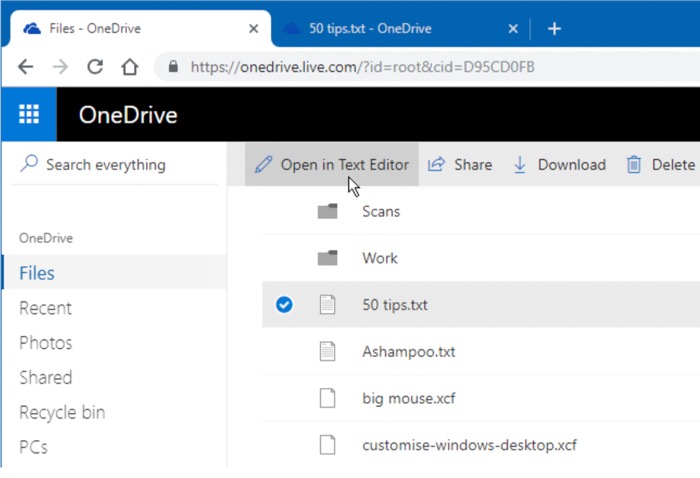This screenshot has width=700, height=478.
Task: Click the Share button
Action: coord(460,165)
